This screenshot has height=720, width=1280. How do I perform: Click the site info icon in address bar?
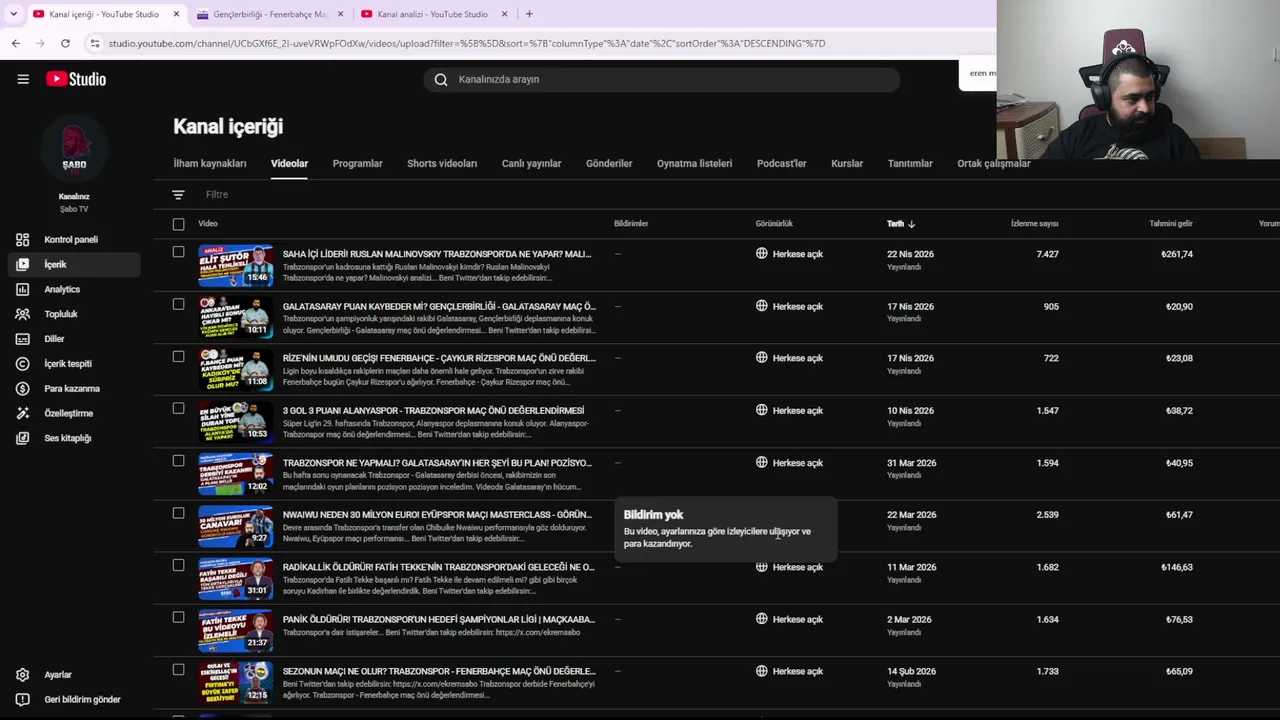click(94, 43)
